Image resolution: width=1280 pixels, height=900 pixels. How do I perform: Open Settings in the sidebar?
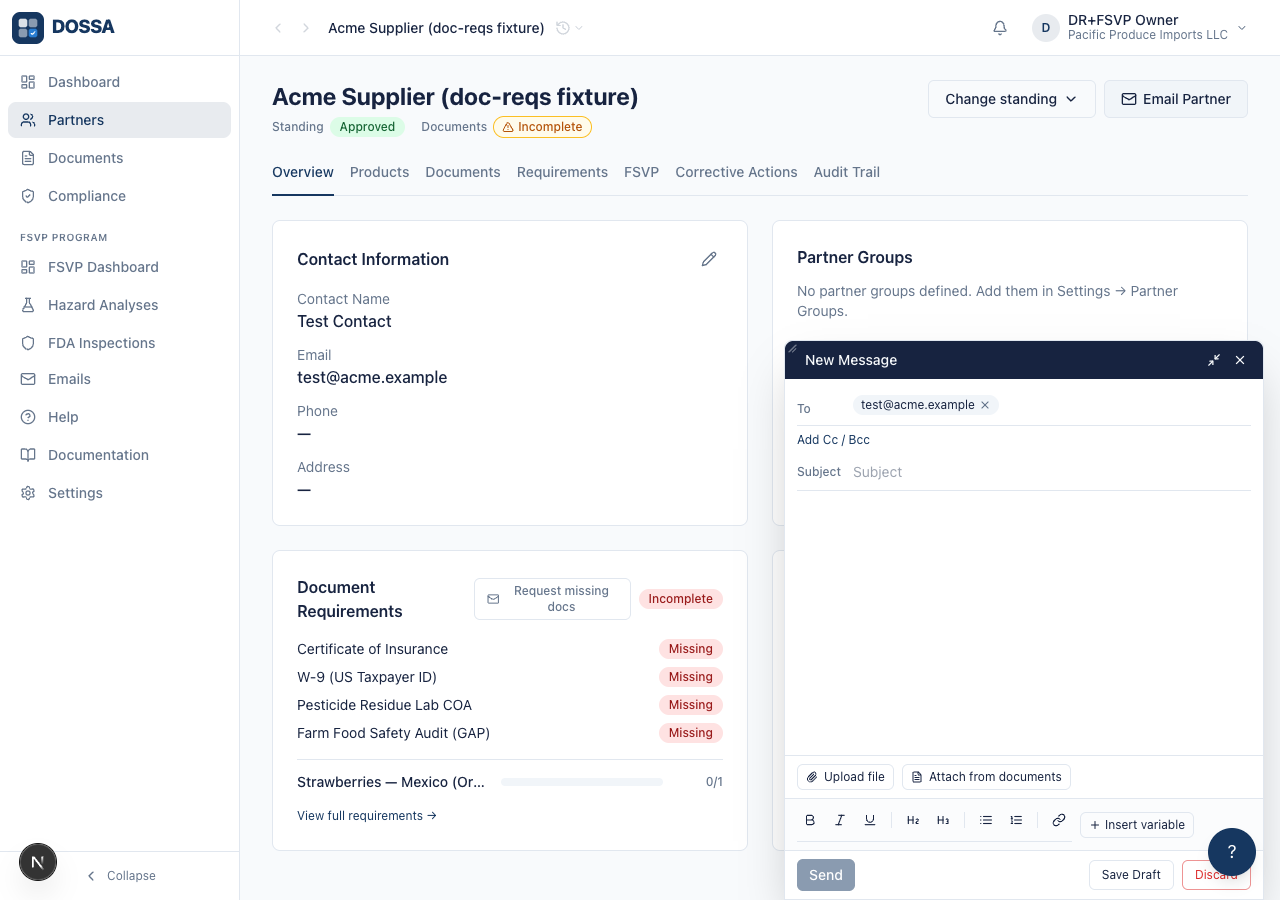pyautogui.click(x=119, y=493)
